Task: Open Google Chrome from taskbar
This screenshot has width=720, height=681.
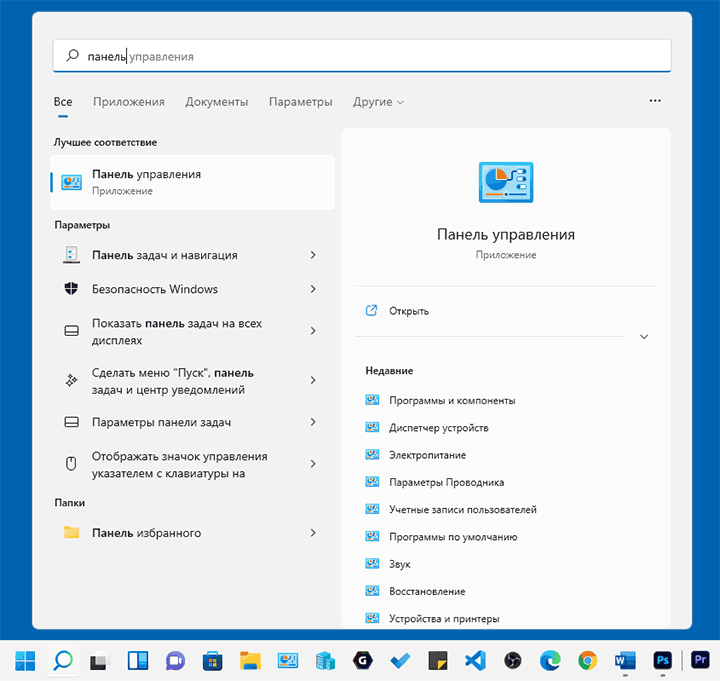Action: [588, 661]
